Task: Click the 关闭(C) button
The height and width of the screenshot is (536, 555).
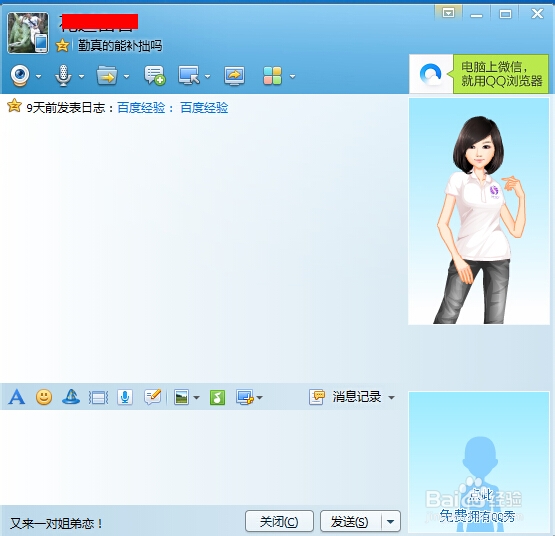Action: (279, 521)
